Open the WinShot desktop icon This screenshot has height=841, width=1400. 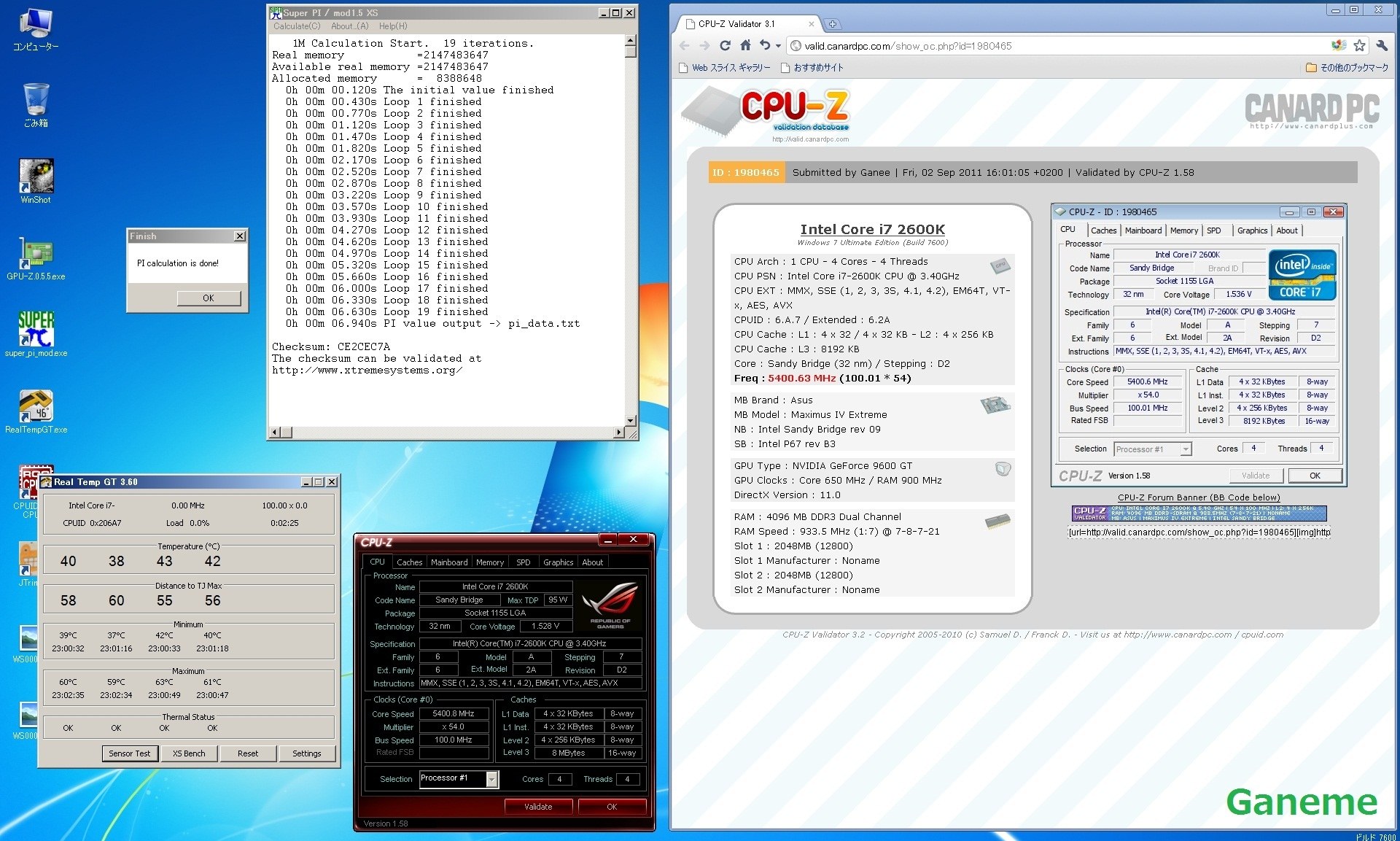coord(35,177)
